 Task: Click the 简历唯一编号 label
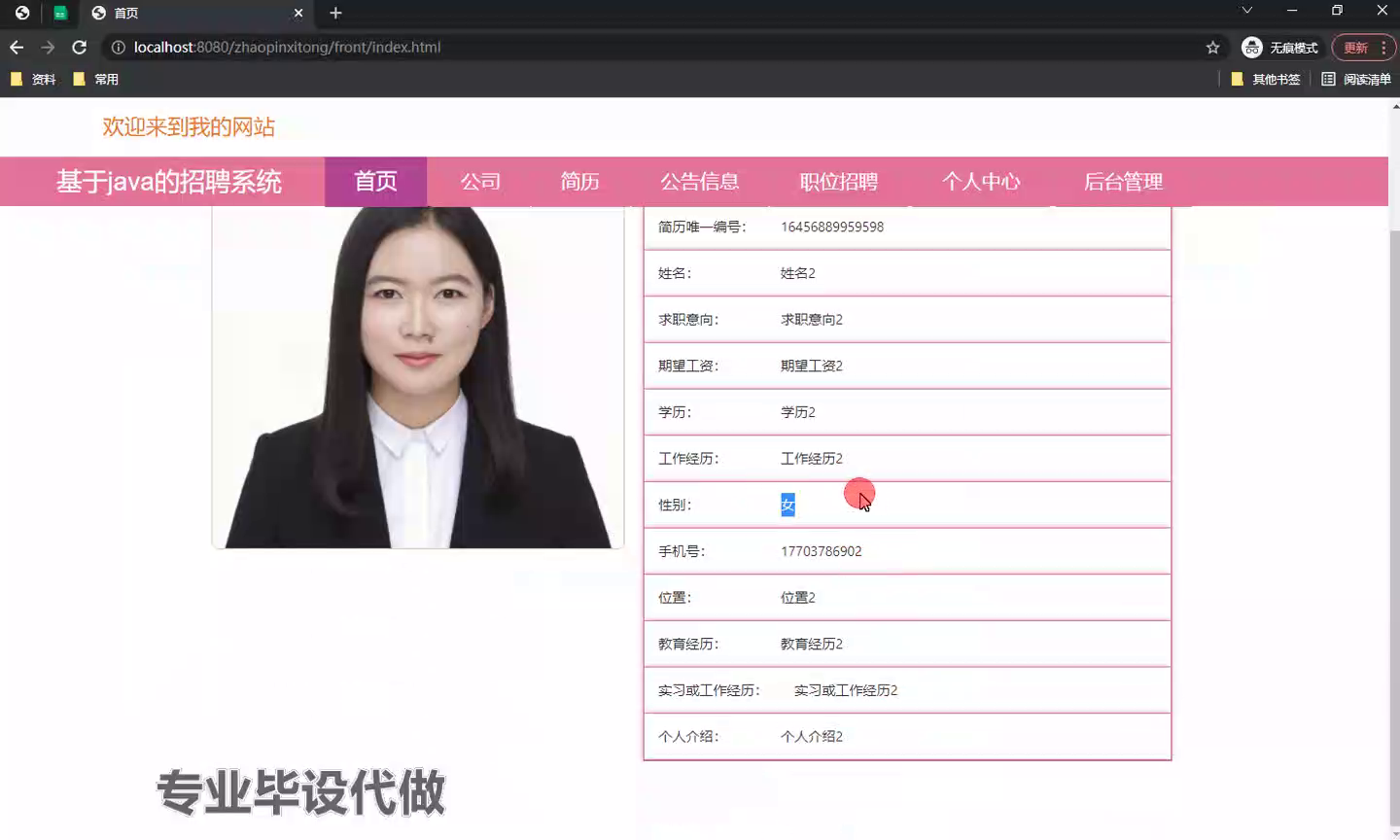tap(702, 227)
